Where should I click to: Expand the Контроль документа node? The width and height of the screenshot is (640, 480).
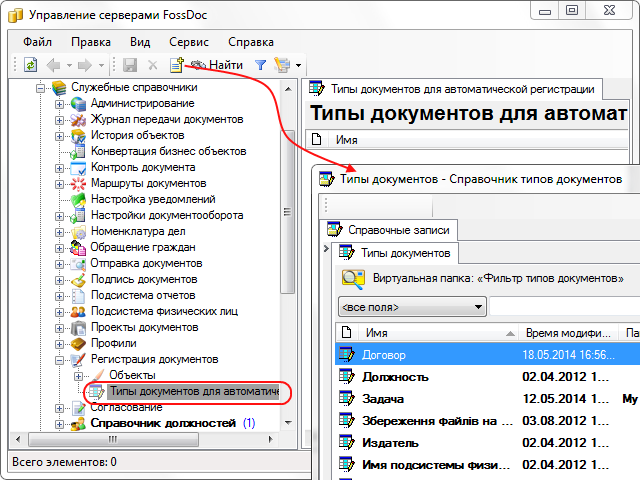coord(60,168)
